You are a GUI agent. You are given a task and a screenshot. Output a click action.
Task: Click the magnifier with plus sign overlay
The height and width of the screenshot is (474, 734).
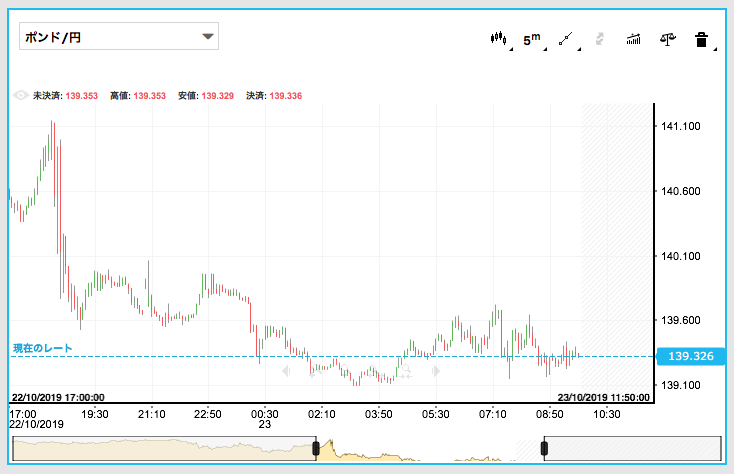(316, 371)
